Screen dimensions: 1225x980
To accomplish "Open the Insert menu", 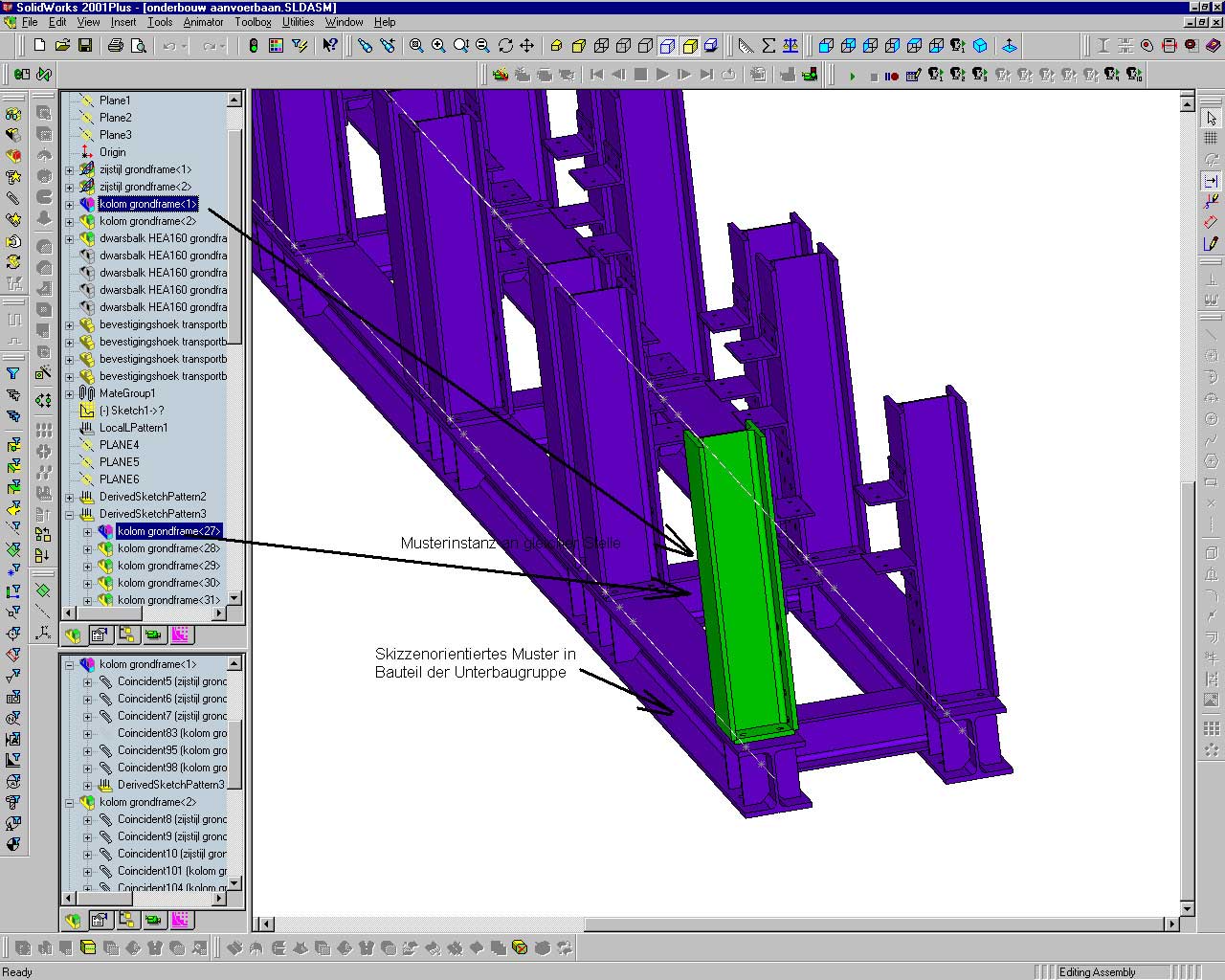I will point(123,22).
